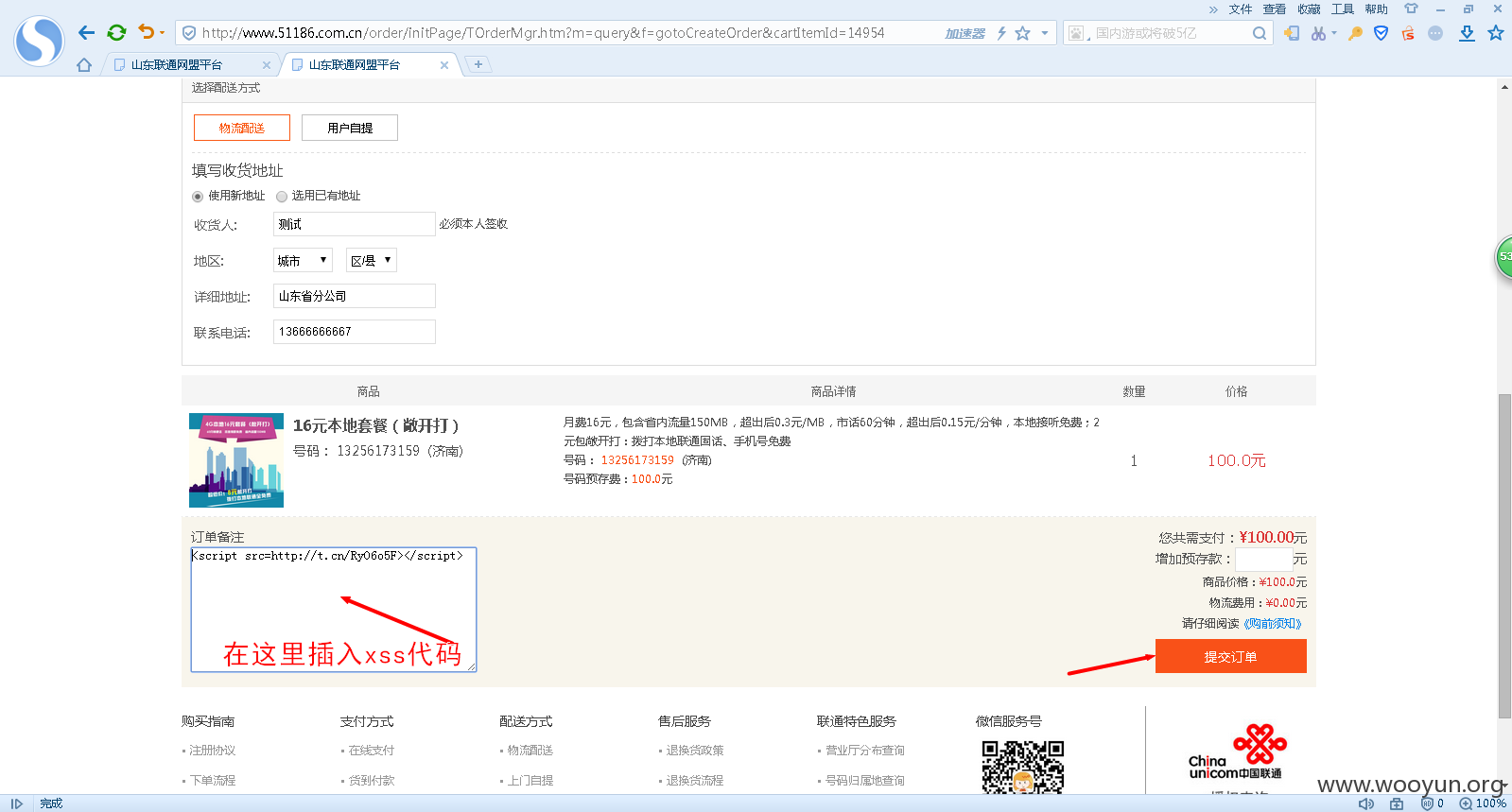The image size is (1512, 812).
Task: Click the 详细地址 address field
Action: [355, 296]
